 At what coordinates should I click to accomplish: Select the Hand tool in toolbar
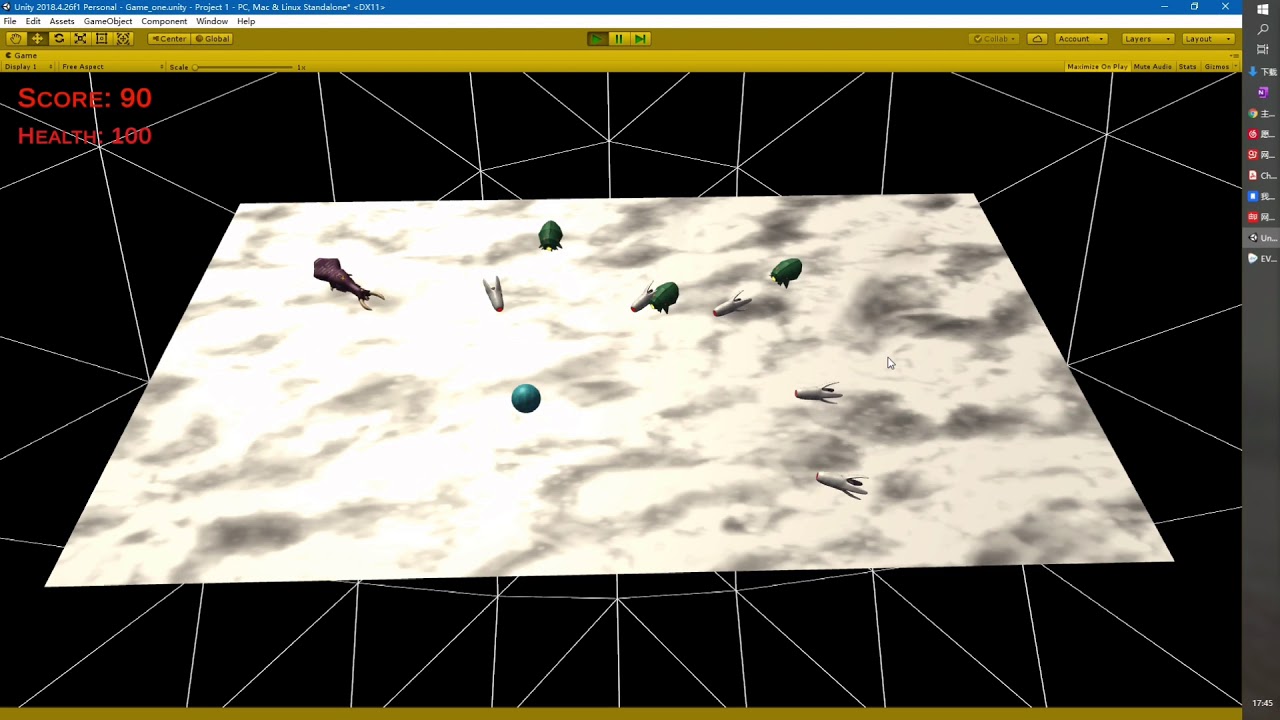16,38
